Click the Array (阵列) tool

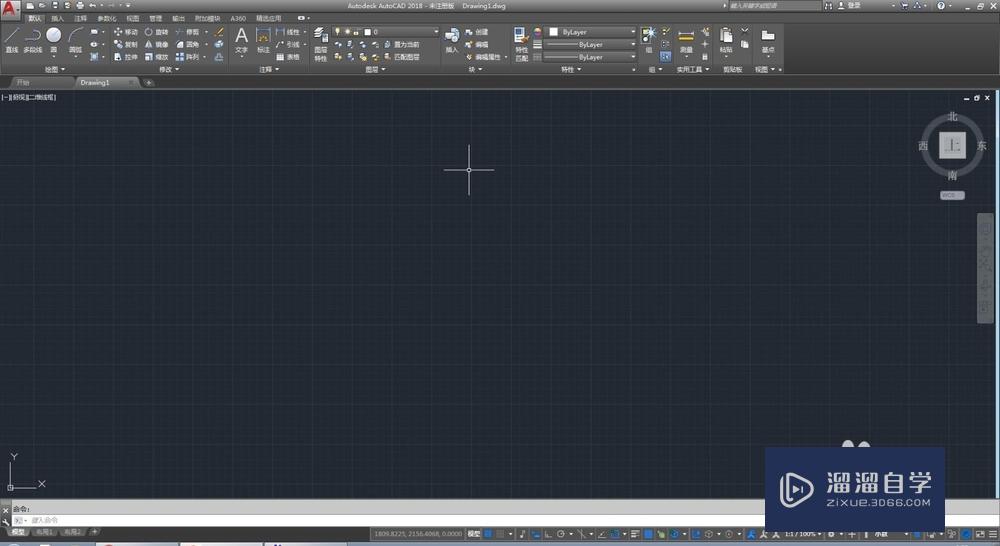coord(188,57)
